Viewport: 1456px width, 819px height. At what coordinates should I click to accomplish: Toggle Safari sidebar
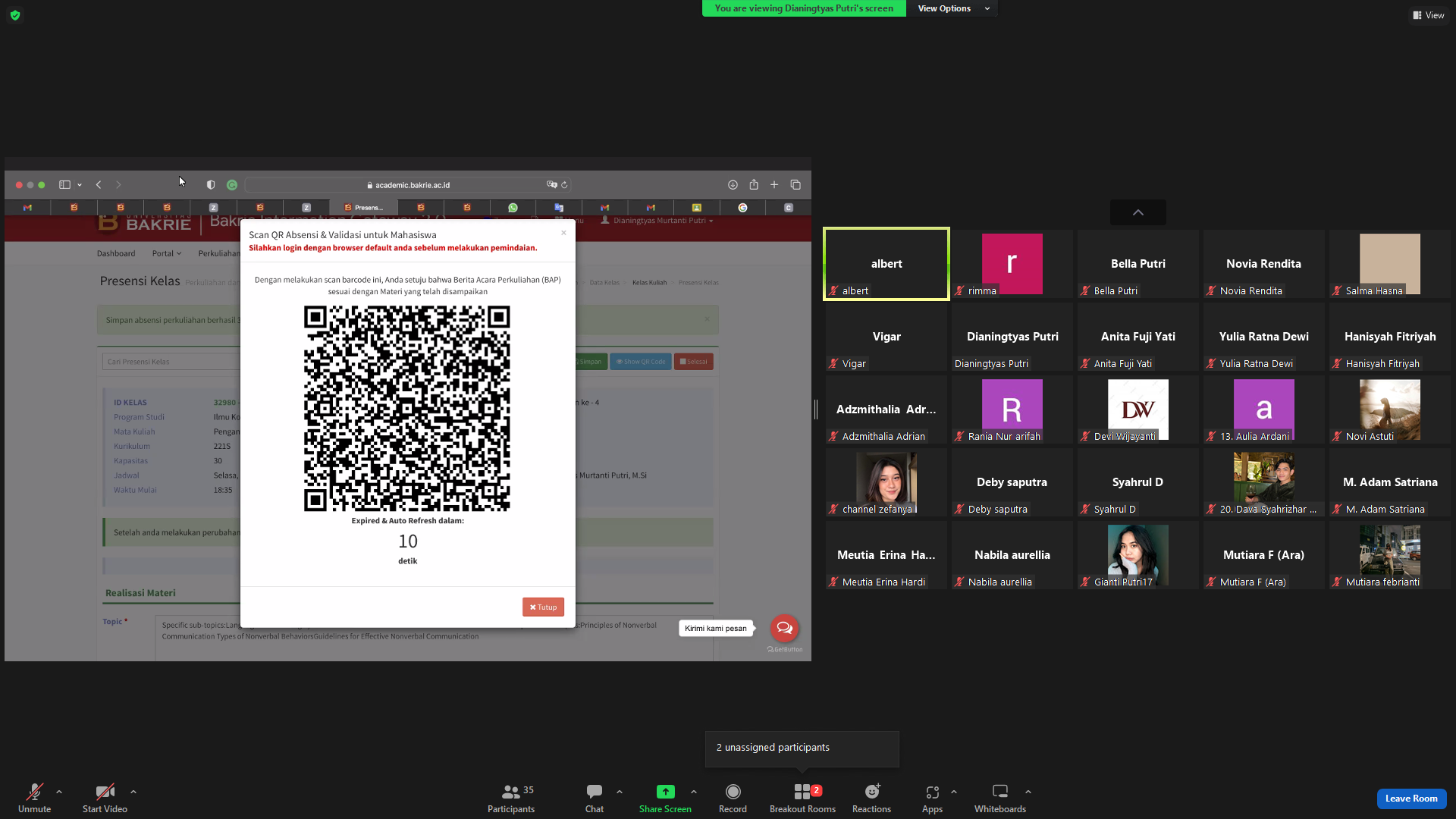64,185
